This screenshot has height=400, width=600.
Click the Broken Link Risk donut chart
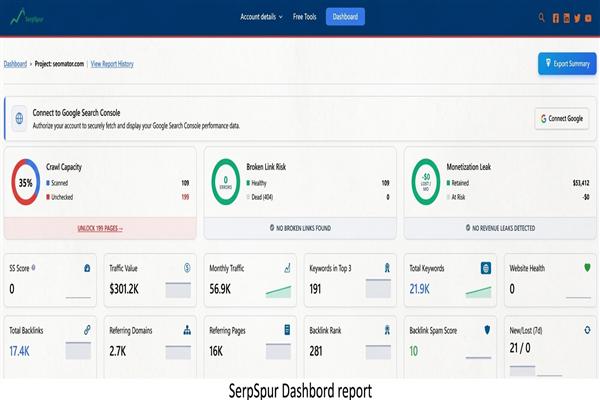pyautogui.click(x=226, y=182)
